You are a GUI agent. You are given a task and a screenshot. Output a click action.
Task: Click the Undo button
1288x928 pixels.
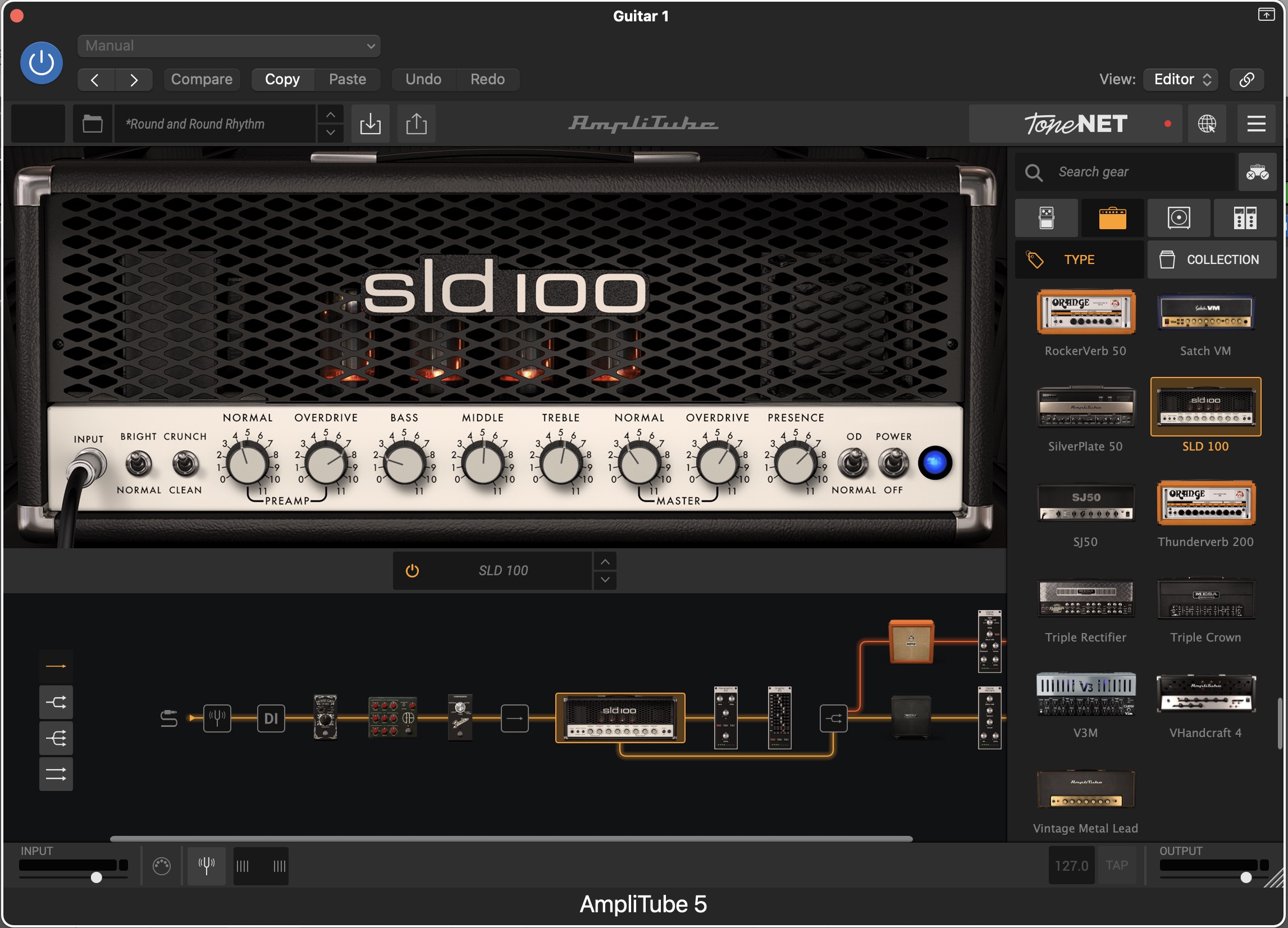point(424,80)
